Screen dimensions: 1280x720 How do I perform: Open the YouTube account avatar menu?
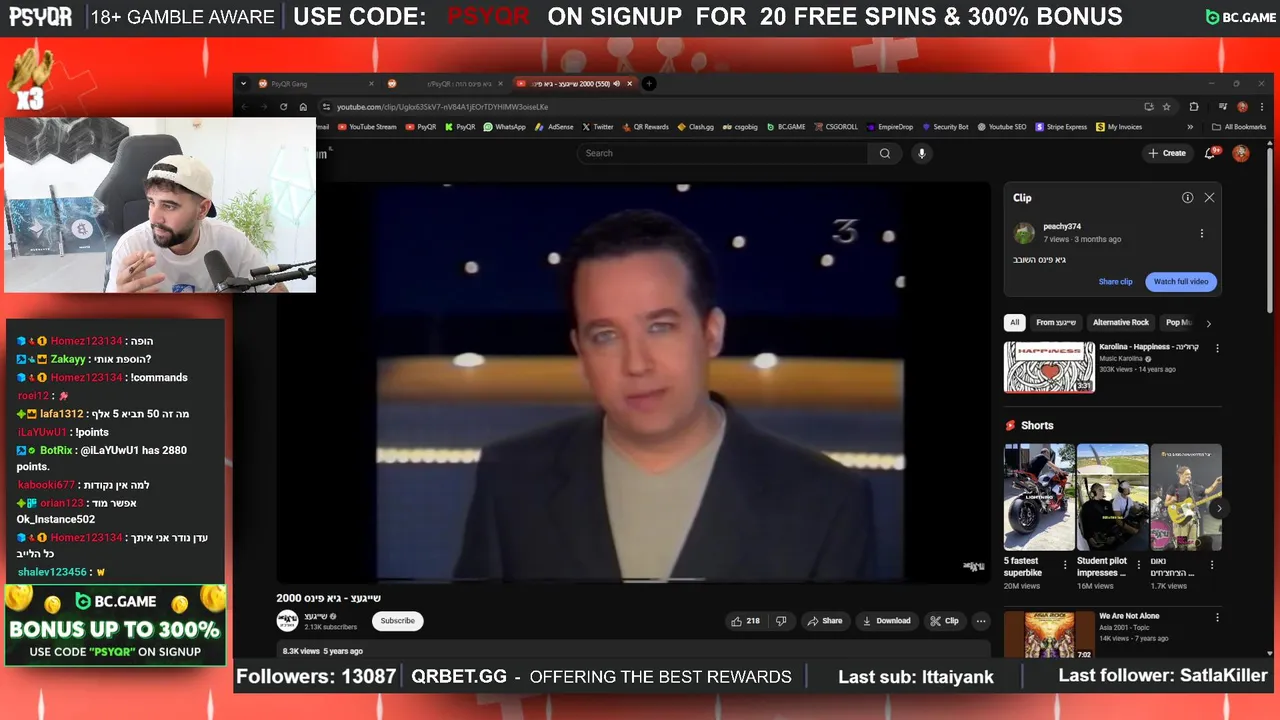click(x=1241, y=153)
